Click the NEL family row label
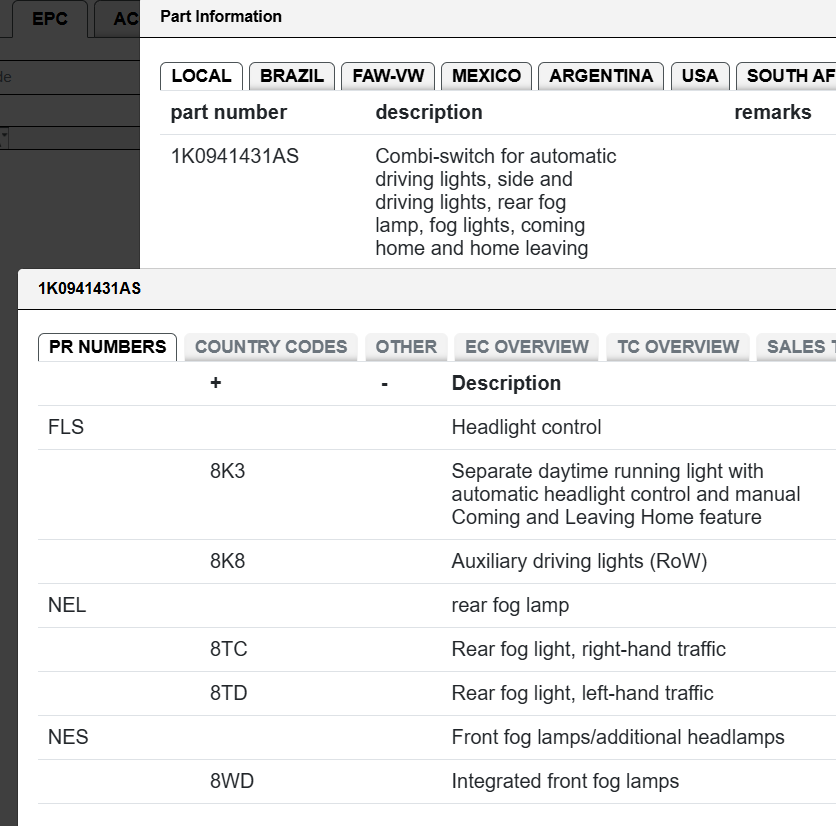 pos(67,605)
